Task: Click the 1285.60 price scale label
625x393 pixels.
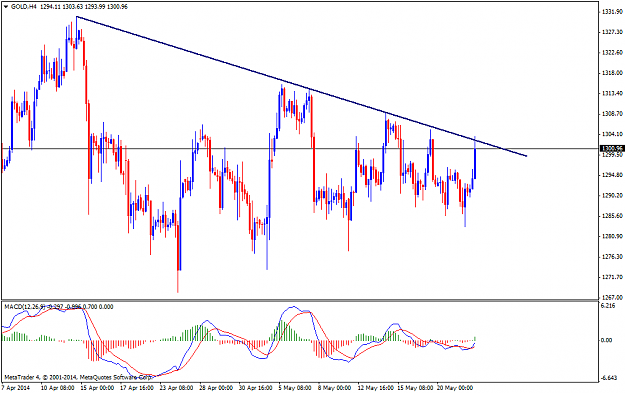Action: point(613,216)
